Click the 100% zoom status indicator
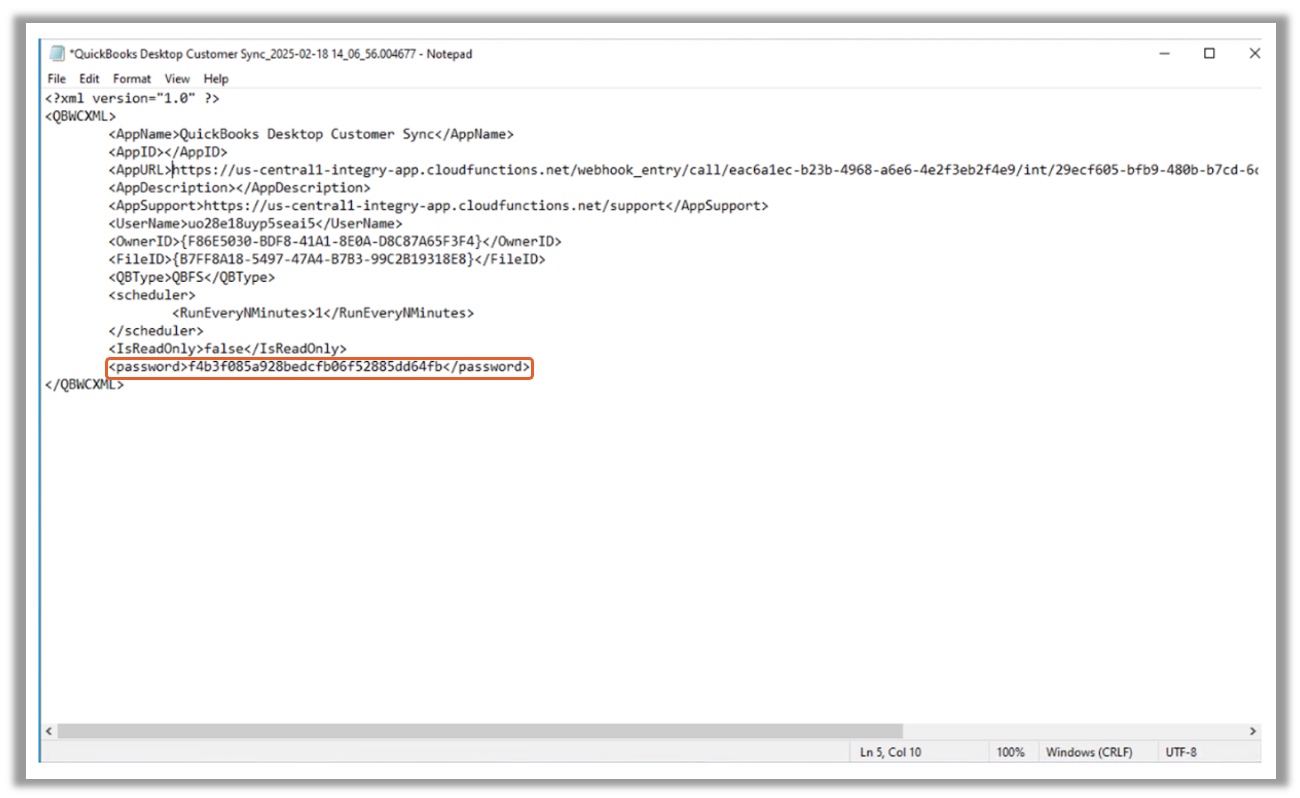 (x=1010, y=752)
